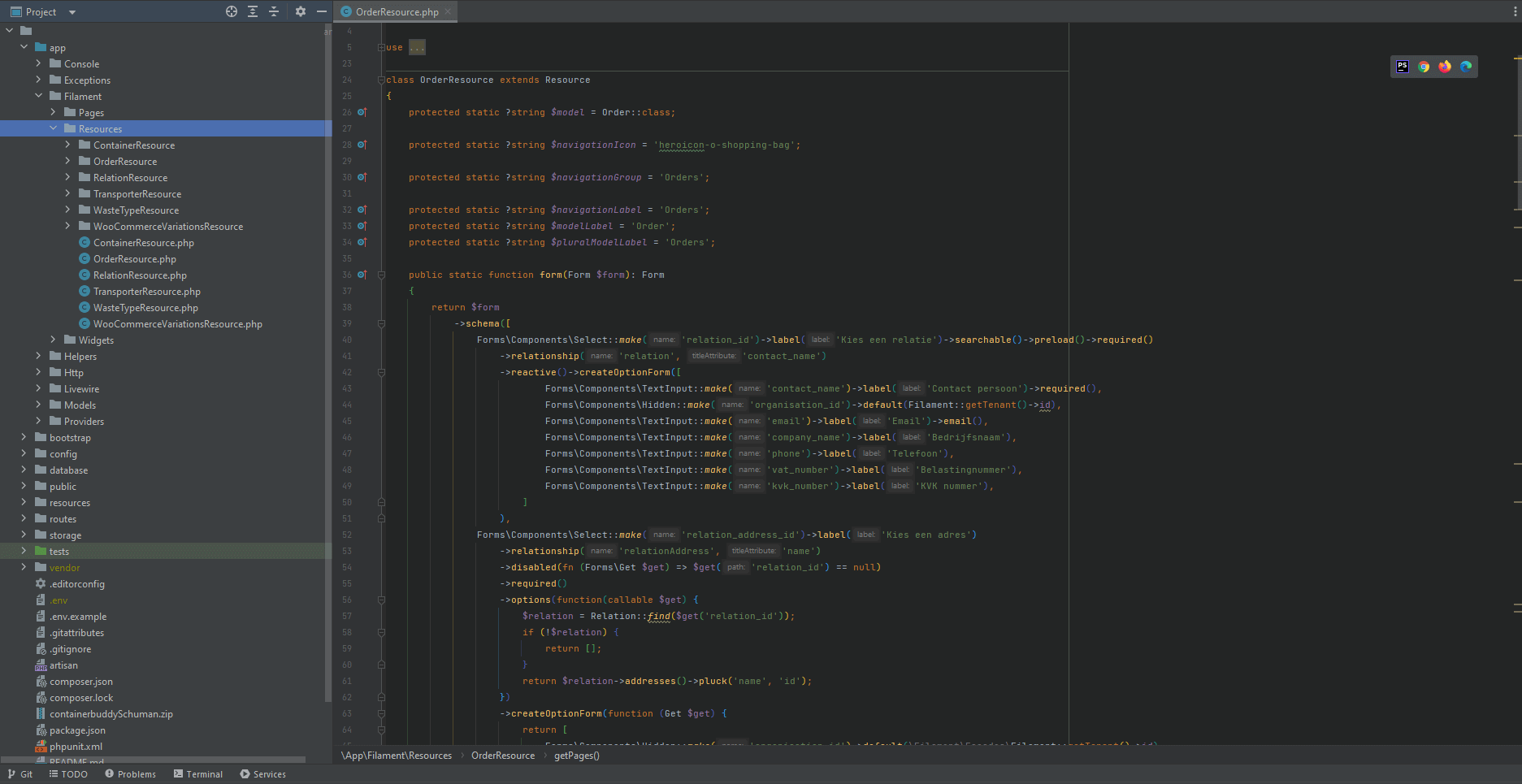Open file in Firefox browser icon
Screen dimensions: 1522x784
tap(1445, 67)
